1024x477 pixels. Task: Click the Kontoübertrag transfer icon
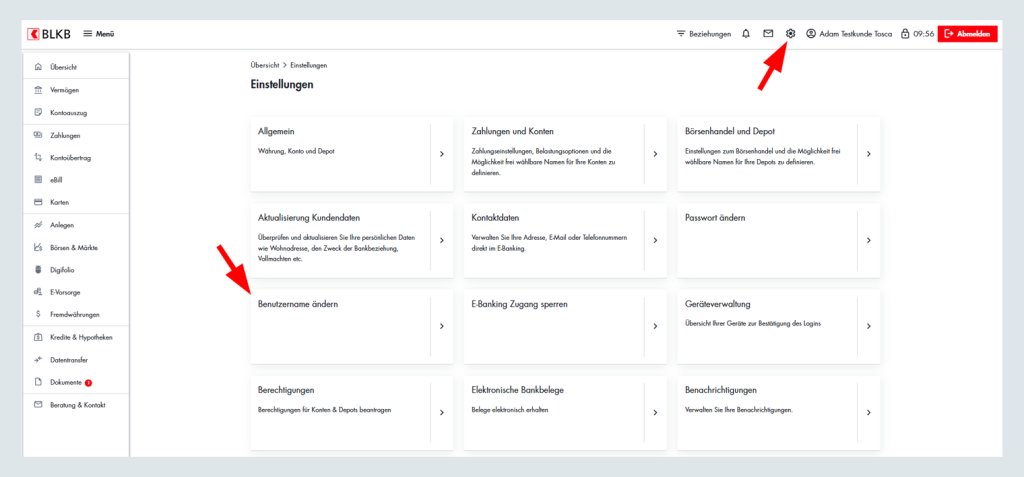[38, 157]
